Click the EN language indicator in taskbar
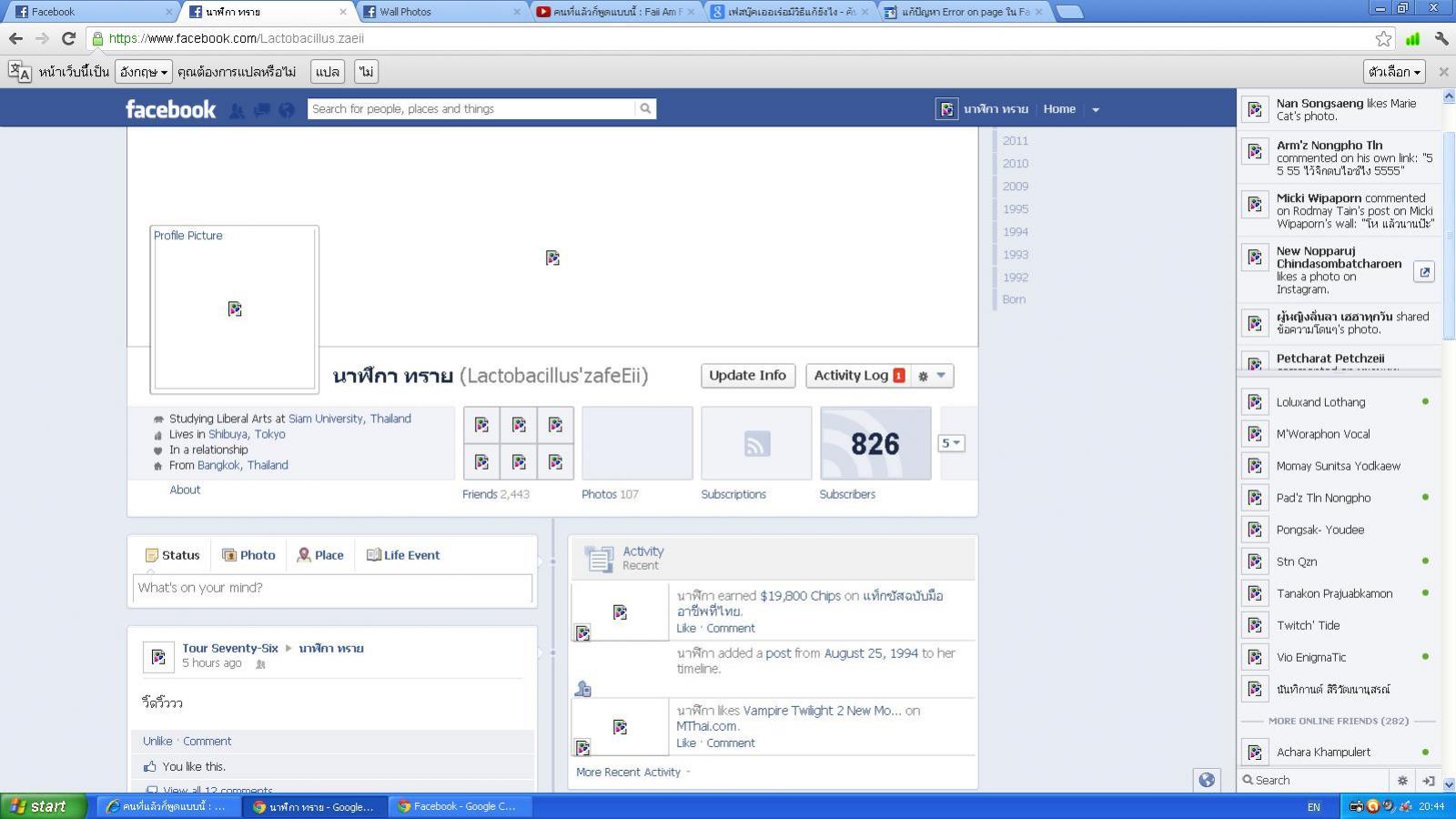1456x819 pixels. (x=1314, y=807)
